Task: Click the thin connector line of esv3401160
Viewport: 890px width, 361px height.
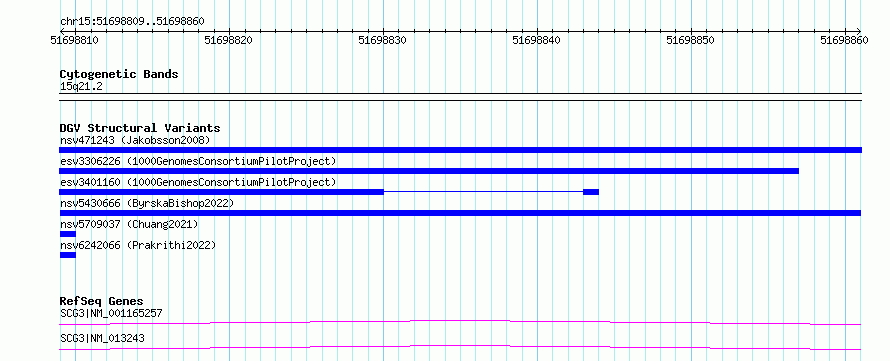Action: [484, 192]
